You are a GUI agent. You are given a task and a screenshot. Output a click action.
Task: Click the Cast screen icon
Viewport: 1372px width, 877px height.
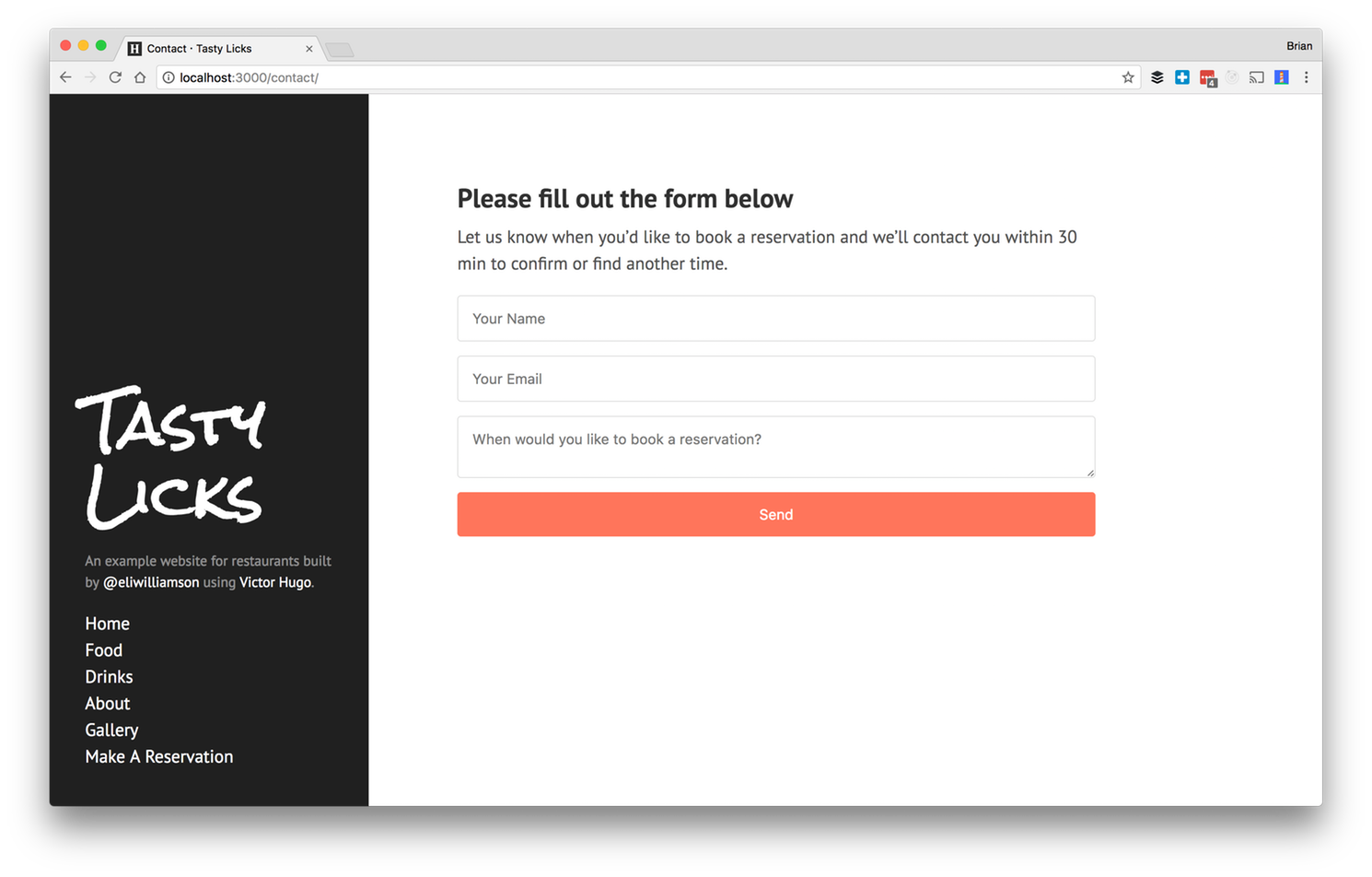pyautogui.click(x=1257, y=77)
